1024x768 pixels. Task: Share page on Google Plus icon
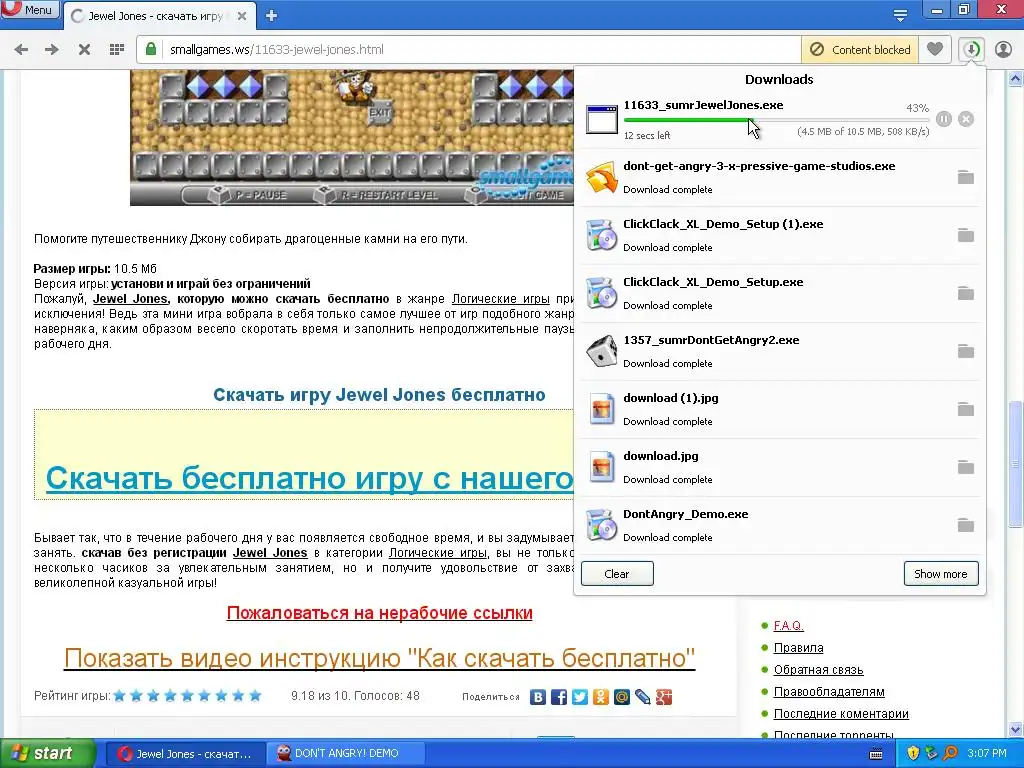pyautogui.click(x=664, y=697)
